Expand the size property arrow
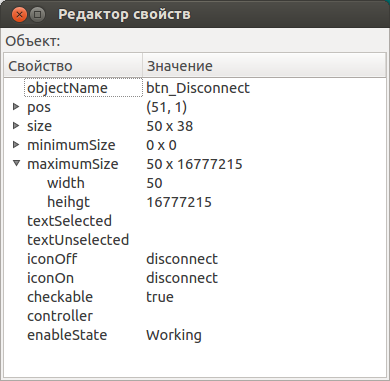The image size is (390, 381). (x=16, y=126)
